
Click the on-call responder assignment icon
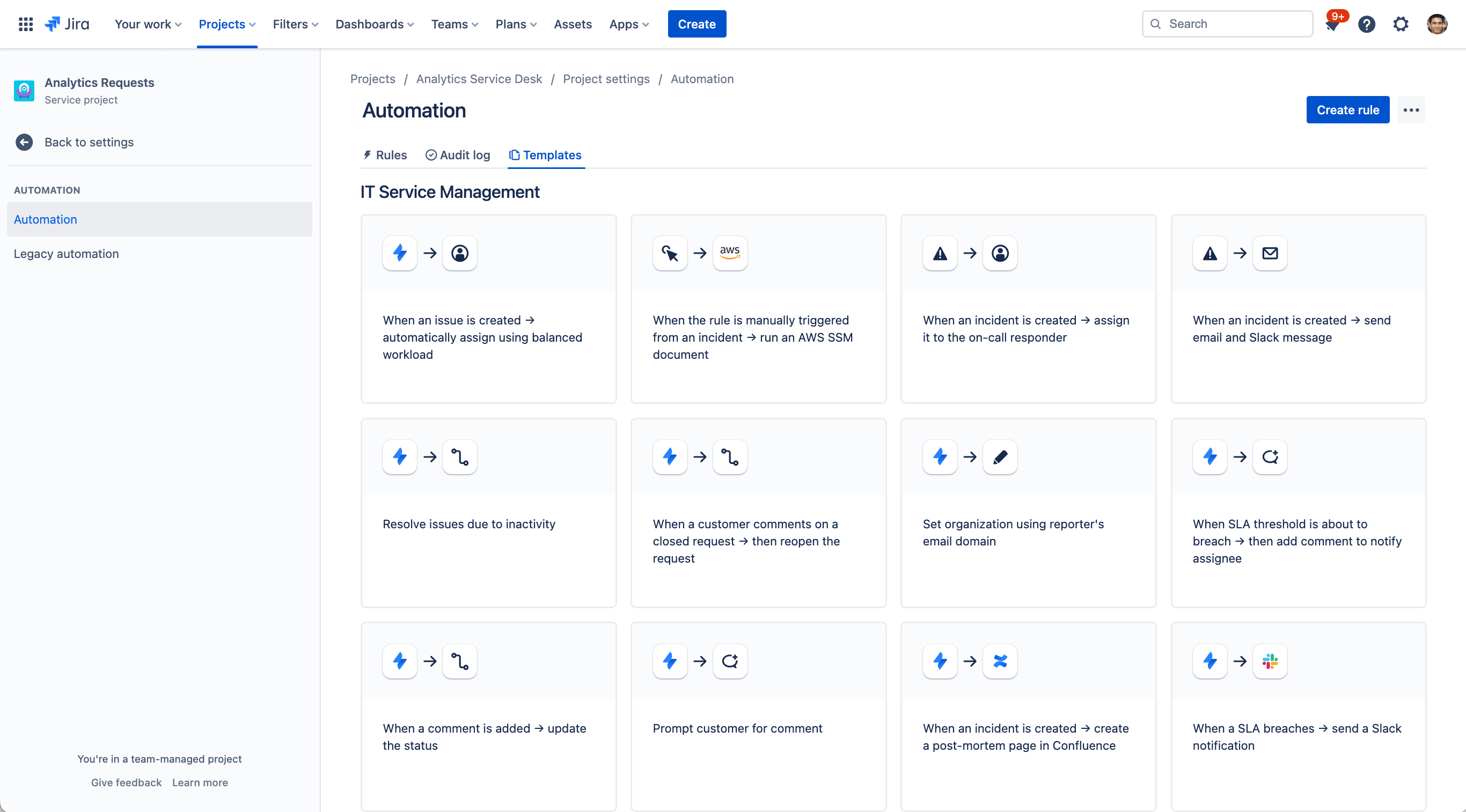[x=998, y=252]
